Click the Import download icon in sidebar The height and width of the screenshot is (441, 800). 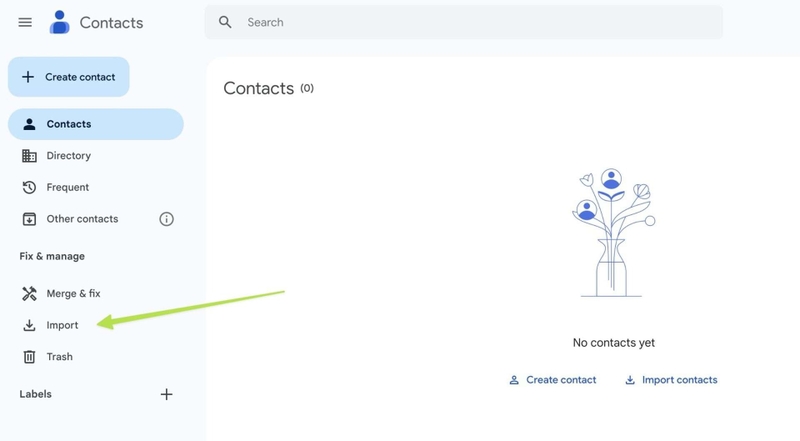pyautogui.click(x=29, y=325)
